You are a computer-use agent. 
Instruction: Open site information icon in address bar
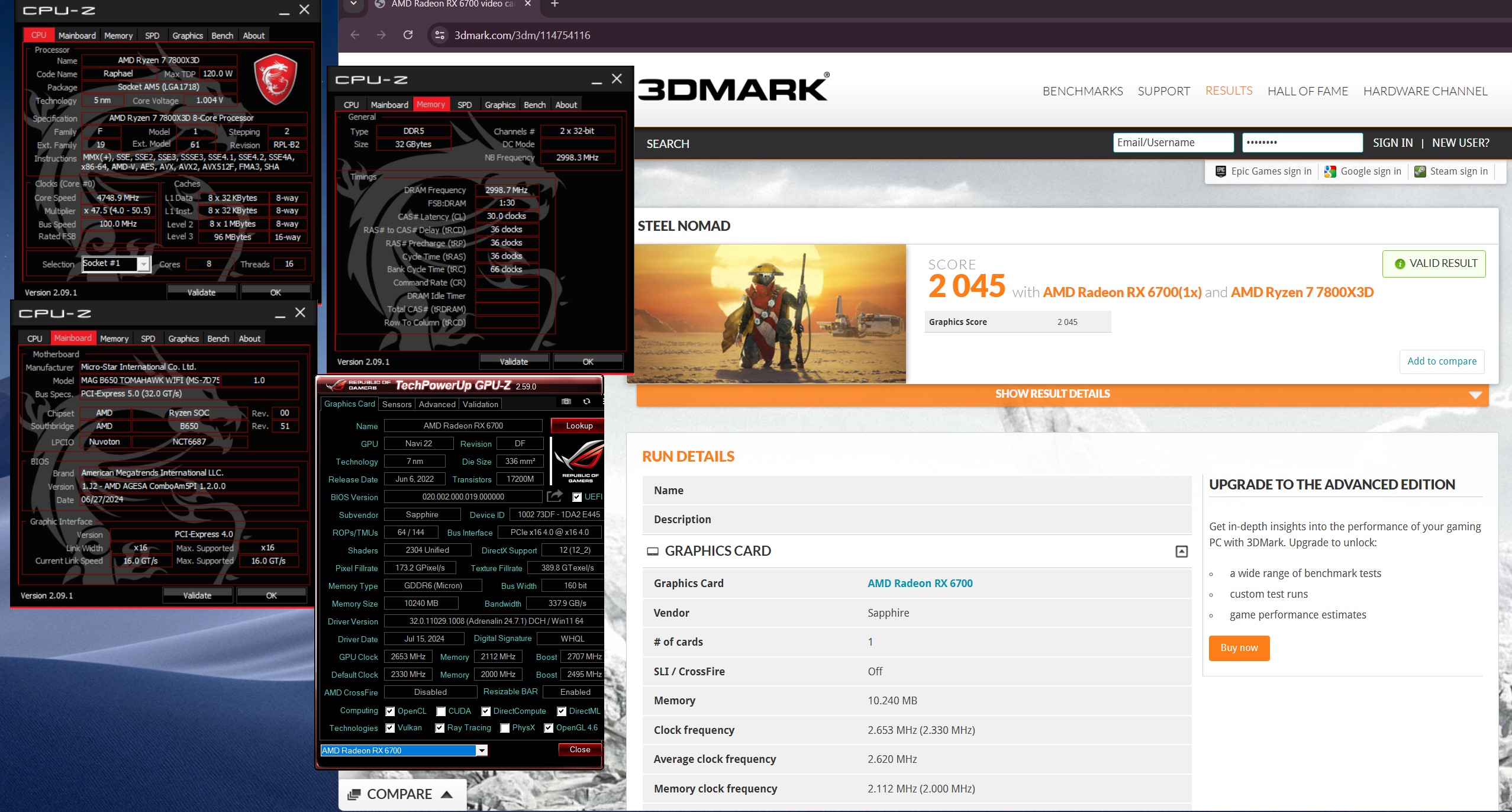coord(440,35)
